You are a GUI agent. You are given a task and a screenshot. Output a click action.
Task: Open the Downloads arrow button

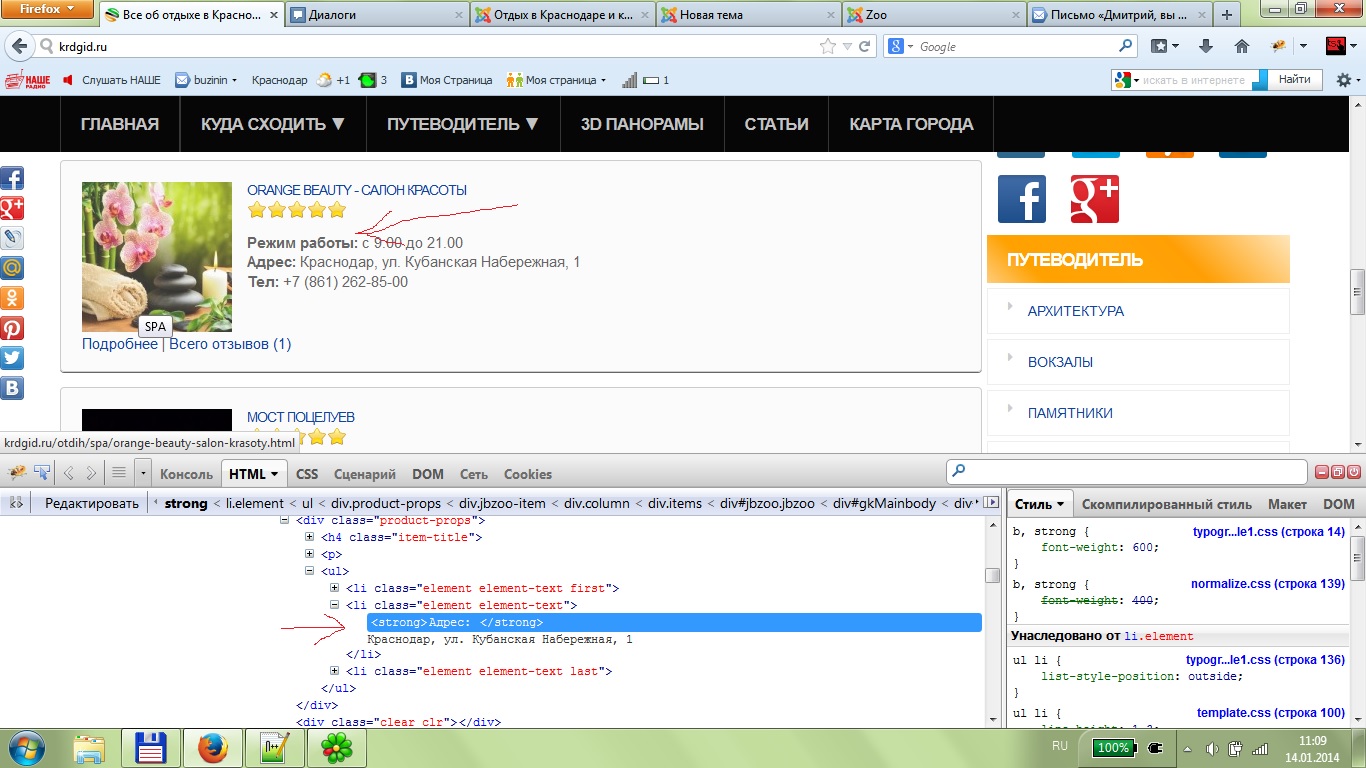coord(1205,46)
